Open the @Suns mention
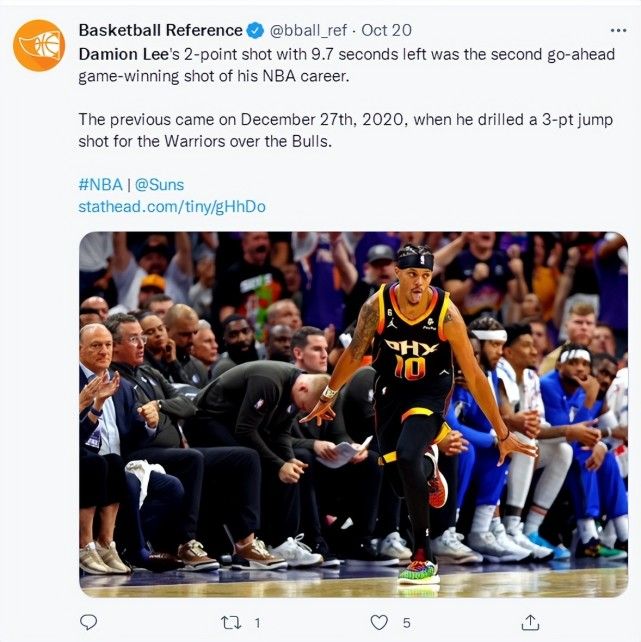641x642 pixels. (159, 185)
